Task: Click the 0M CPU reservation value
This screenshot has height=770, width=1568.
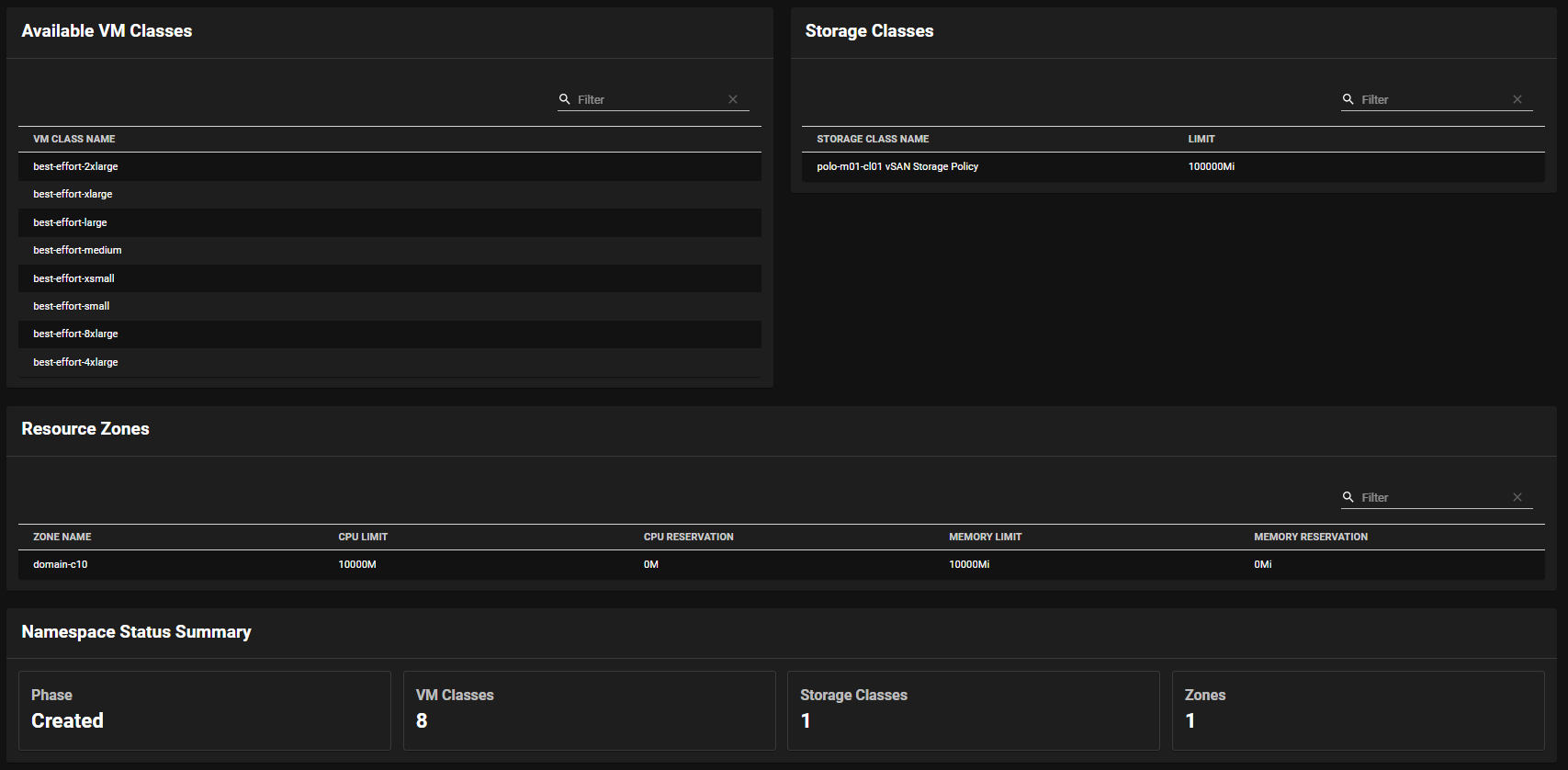Action: click(x=651, y=564)
